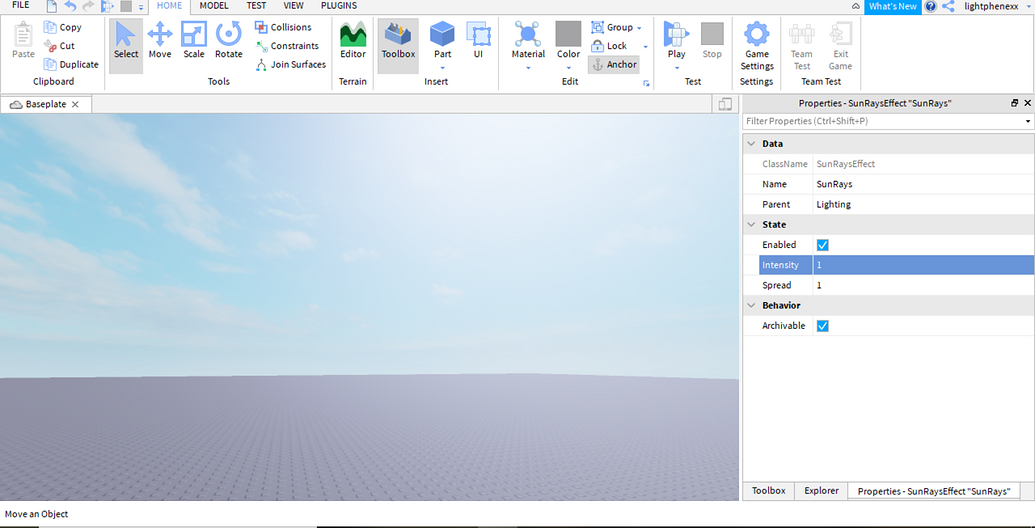Duplicate the selected object
The height and width of the screenshot is (528, 1035).
71,64
